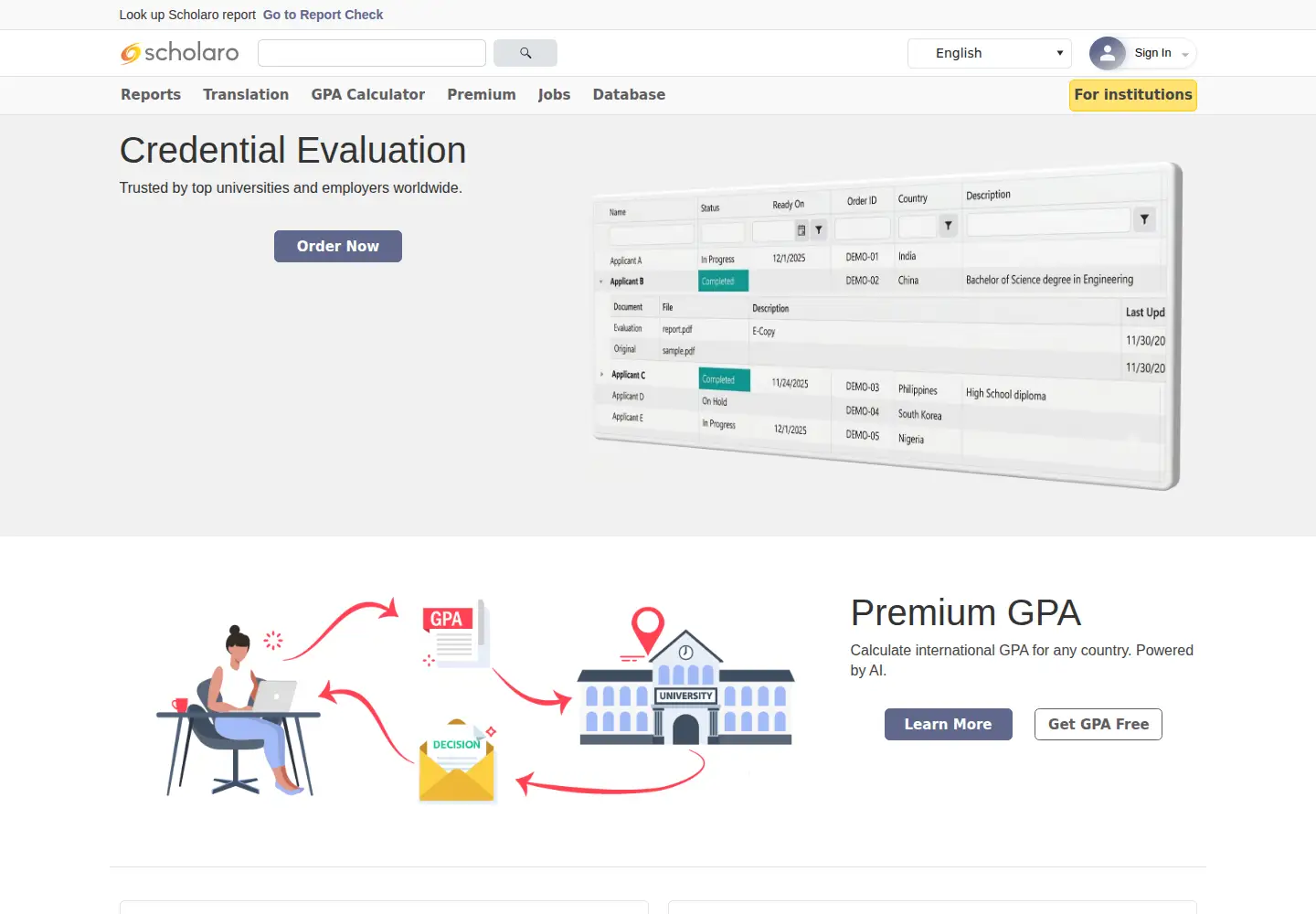The height and width of the screenshot is (914, 1316).
Task: Click the Premium GPA heading
Action: coord(966,613)
